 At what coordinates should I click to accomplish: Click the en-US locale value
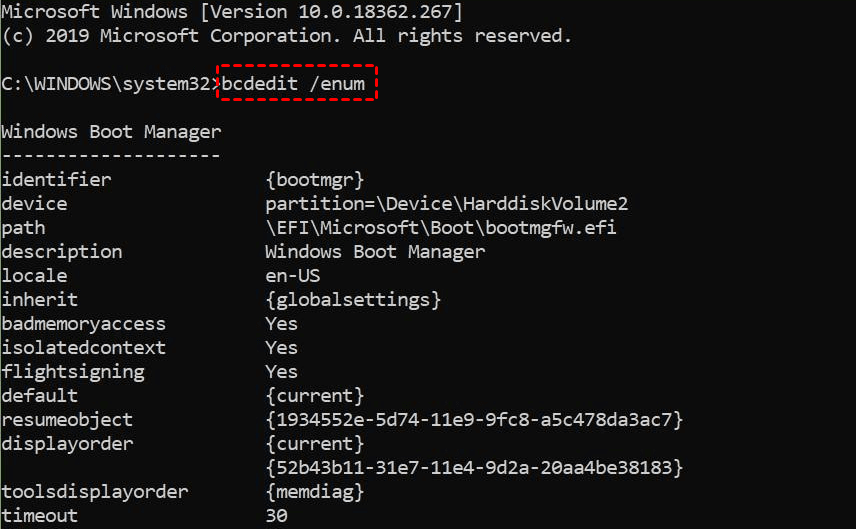pyautogui.click(x=292, y=276)
